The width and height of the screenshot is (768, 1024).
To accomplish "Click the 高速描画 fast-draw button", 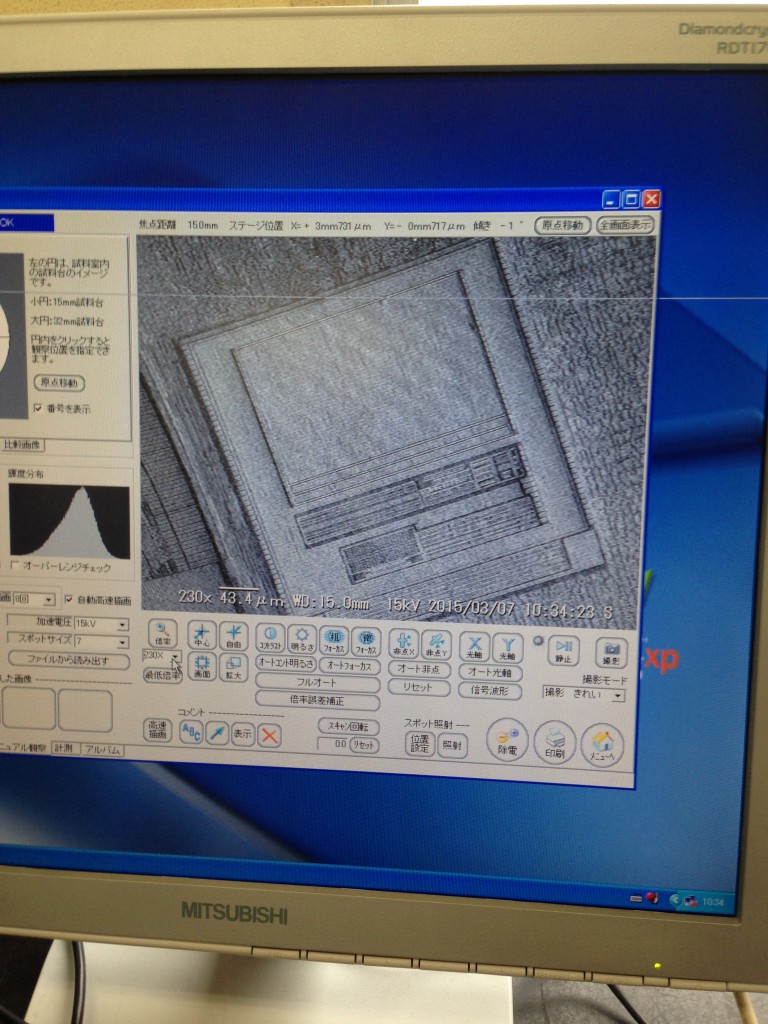I will coord(157,729).
